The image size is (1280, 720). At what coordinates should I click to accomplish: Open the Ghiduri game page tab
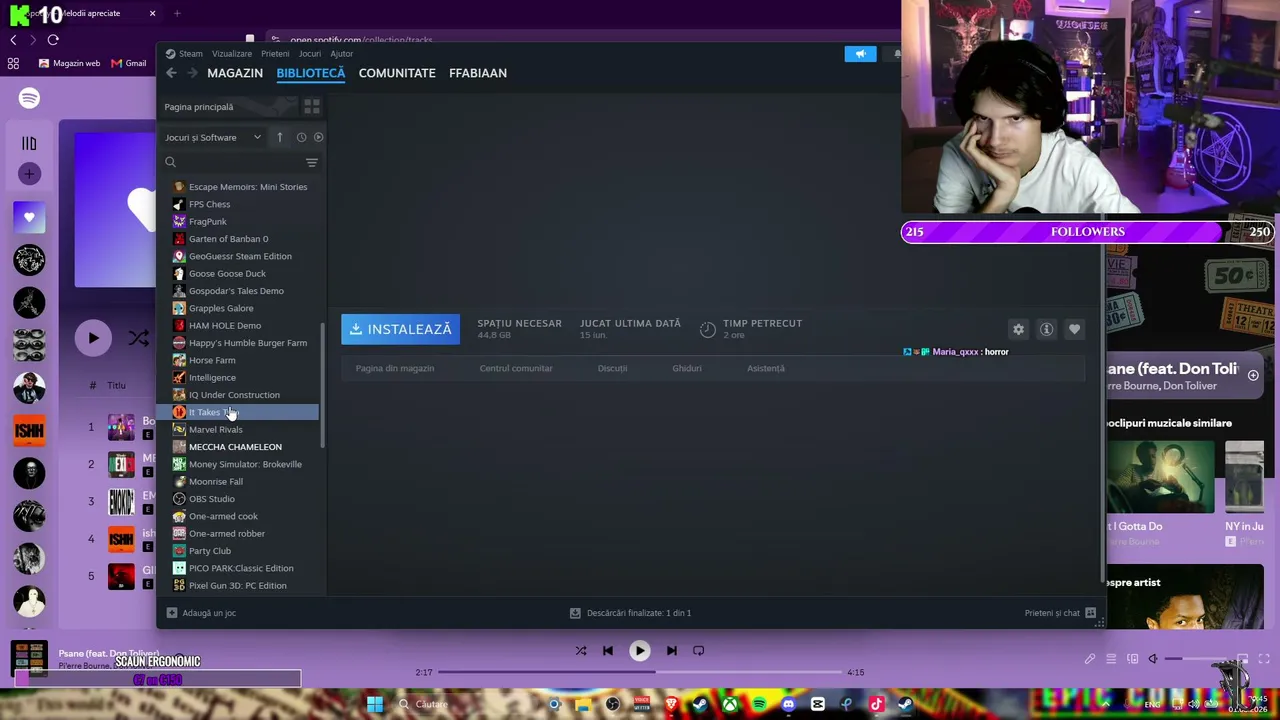click(x=687, y=368)
